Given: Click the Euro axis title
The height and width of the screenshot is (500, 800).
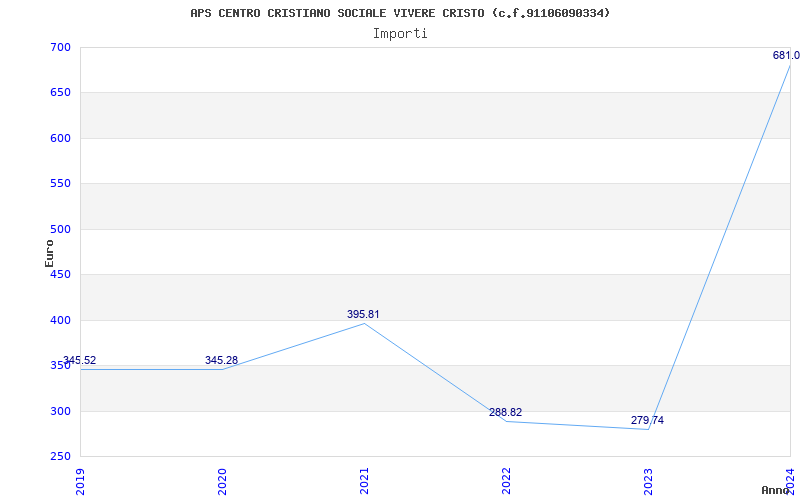Looking at the screenshot, I should (49, 253).
